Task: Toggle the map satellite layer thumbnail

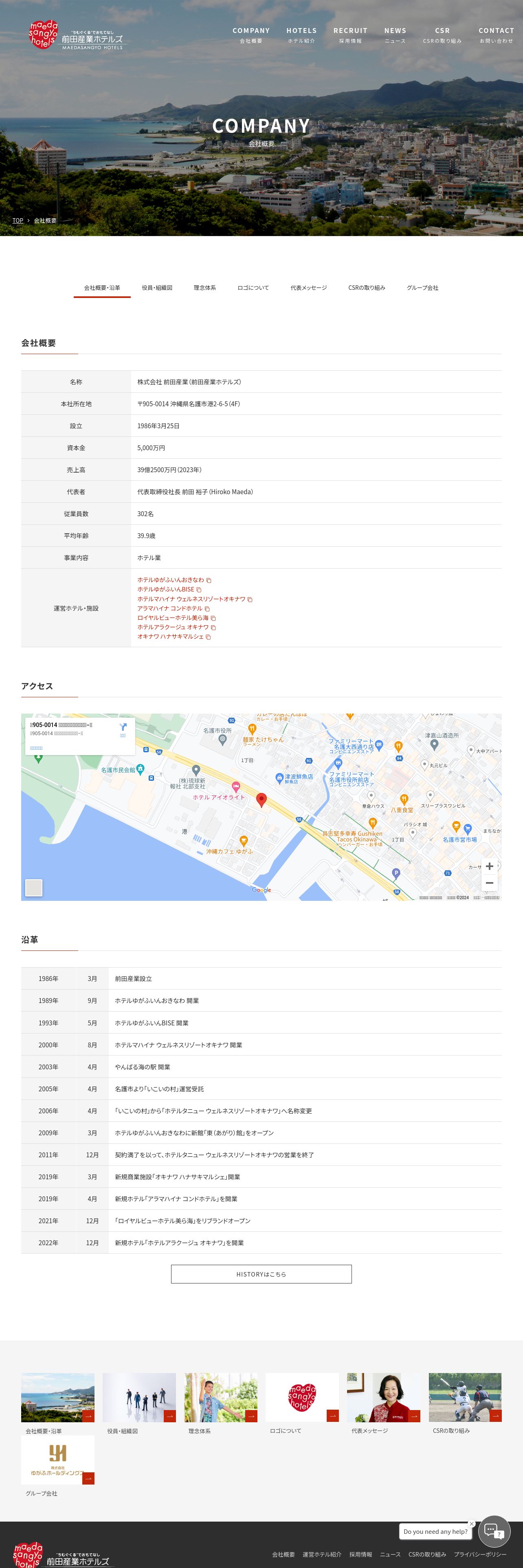Action: [x=34, y=887]
